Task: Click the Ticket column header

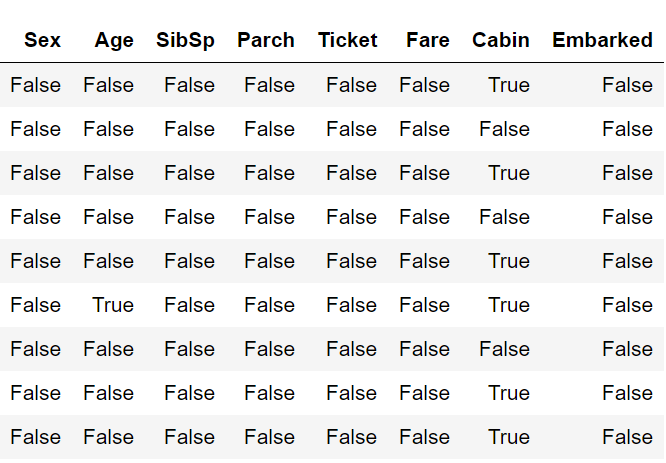Action: click(348, 41)
